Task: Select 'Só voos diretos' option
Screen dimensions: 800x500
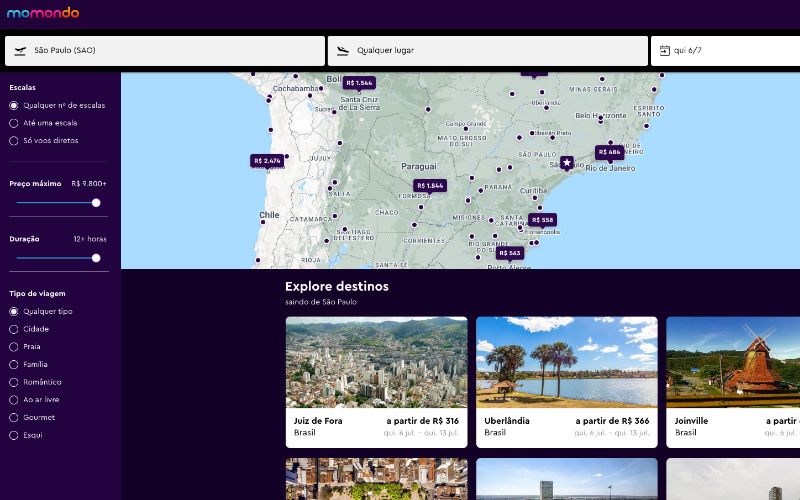Action: click(44, 140)
